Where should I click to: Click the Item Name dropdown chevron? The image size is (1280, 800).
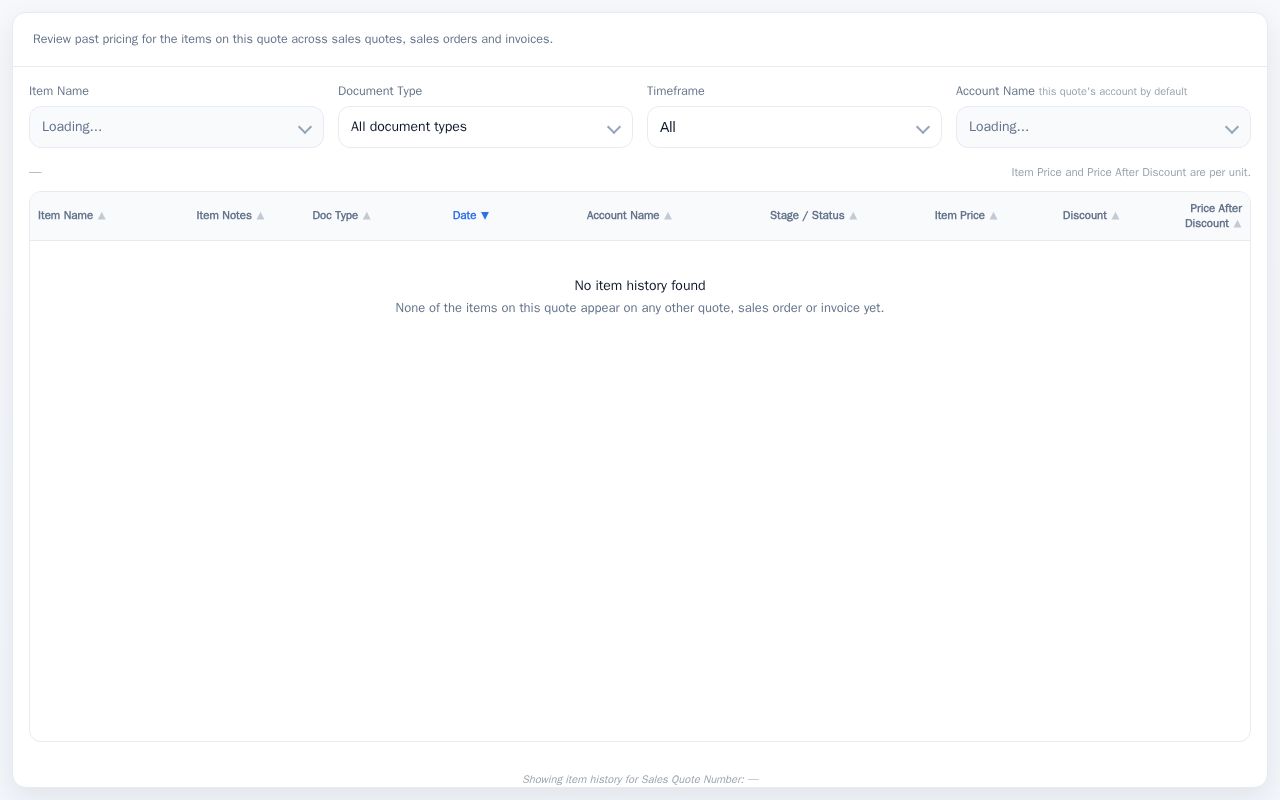point(305,129)
